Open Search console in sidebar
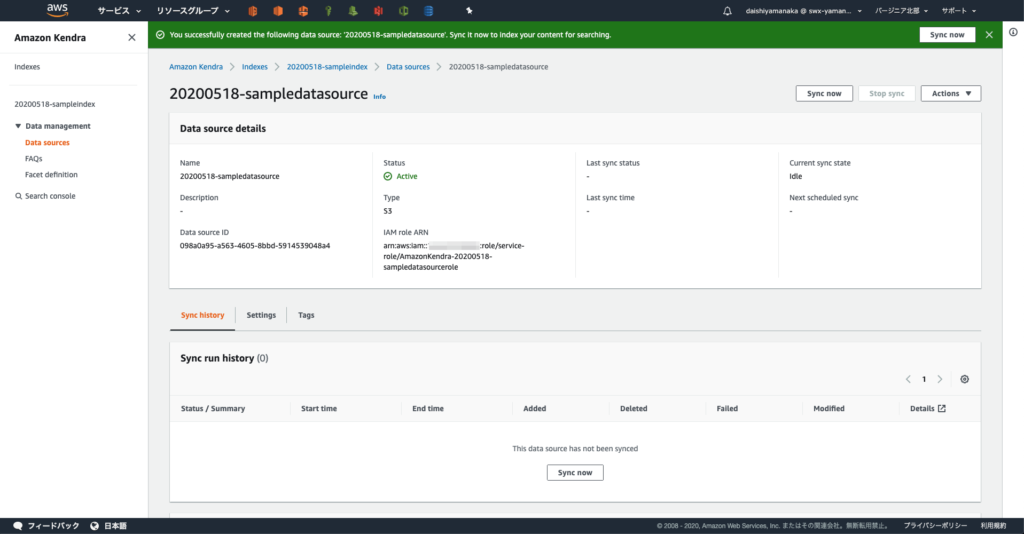The width and height of the screenshot is (1024, 534). (x=49, y=196)
